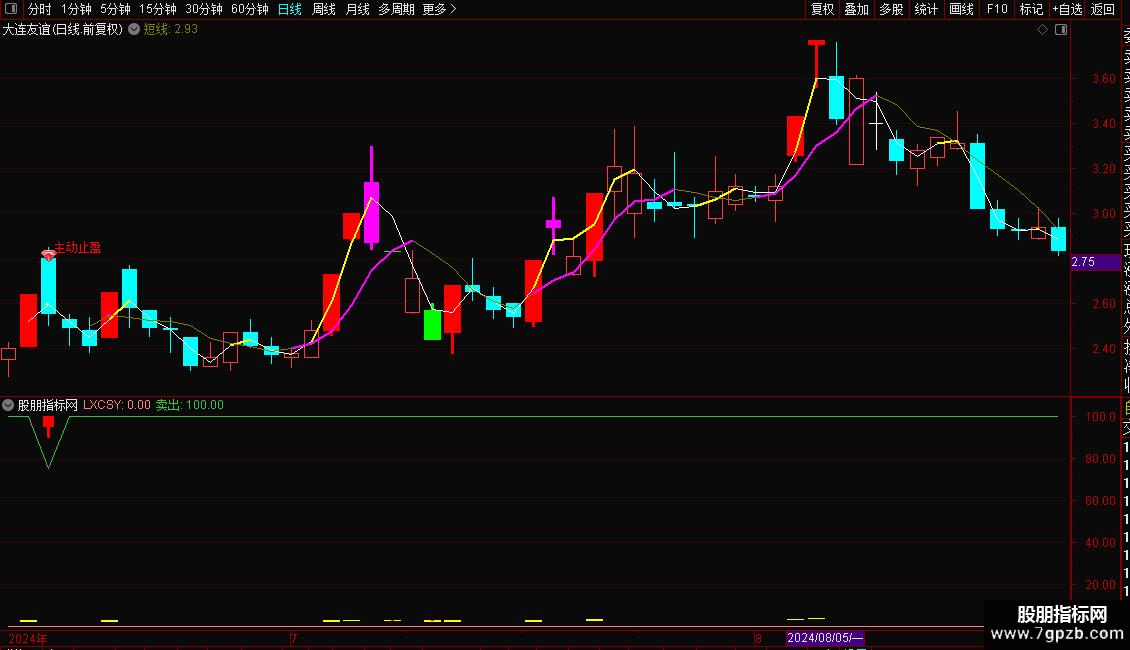Viewport: 1130px width, 650px height.
Task: Select the 60分钟 period
Action: (x=250, y=9)
